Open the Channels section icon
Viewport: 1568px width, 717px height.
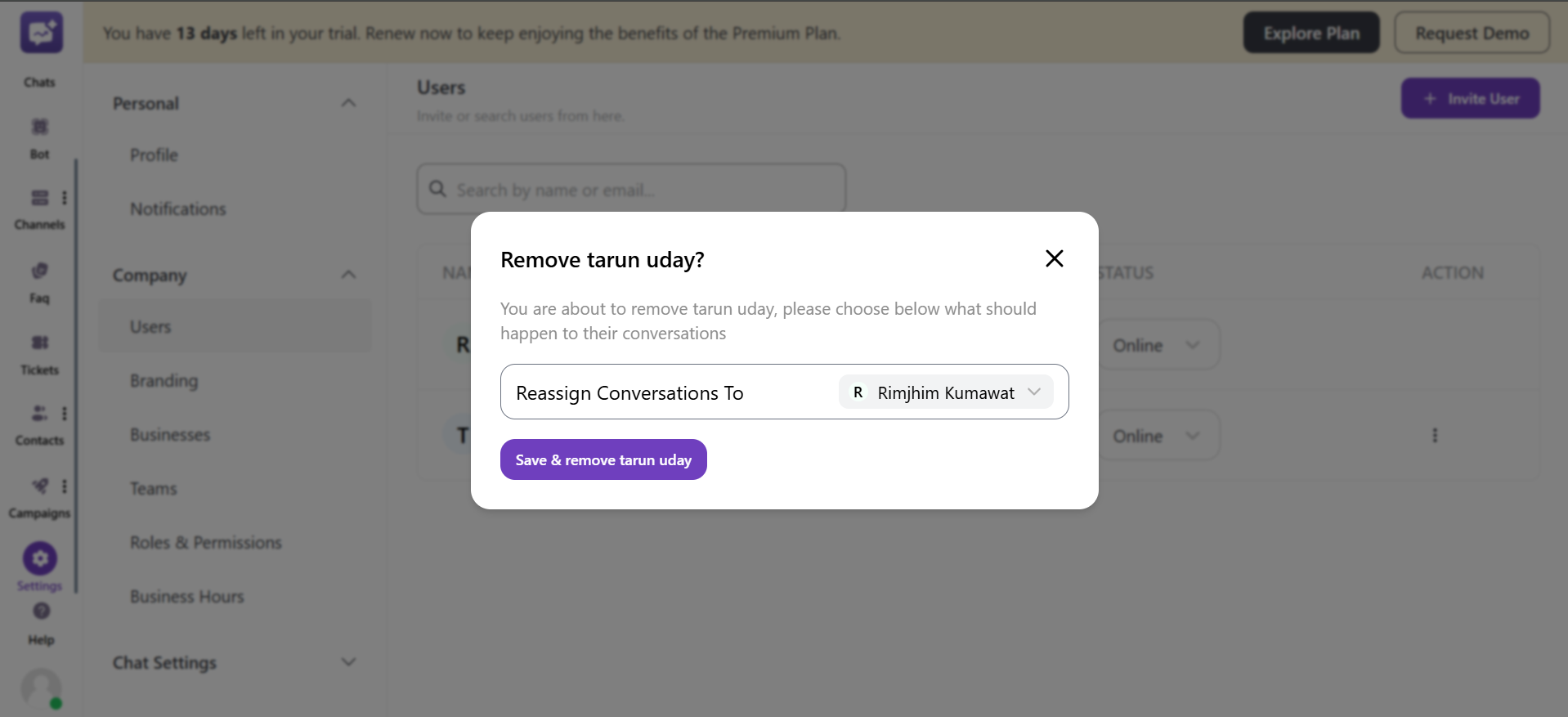[39, 198]
